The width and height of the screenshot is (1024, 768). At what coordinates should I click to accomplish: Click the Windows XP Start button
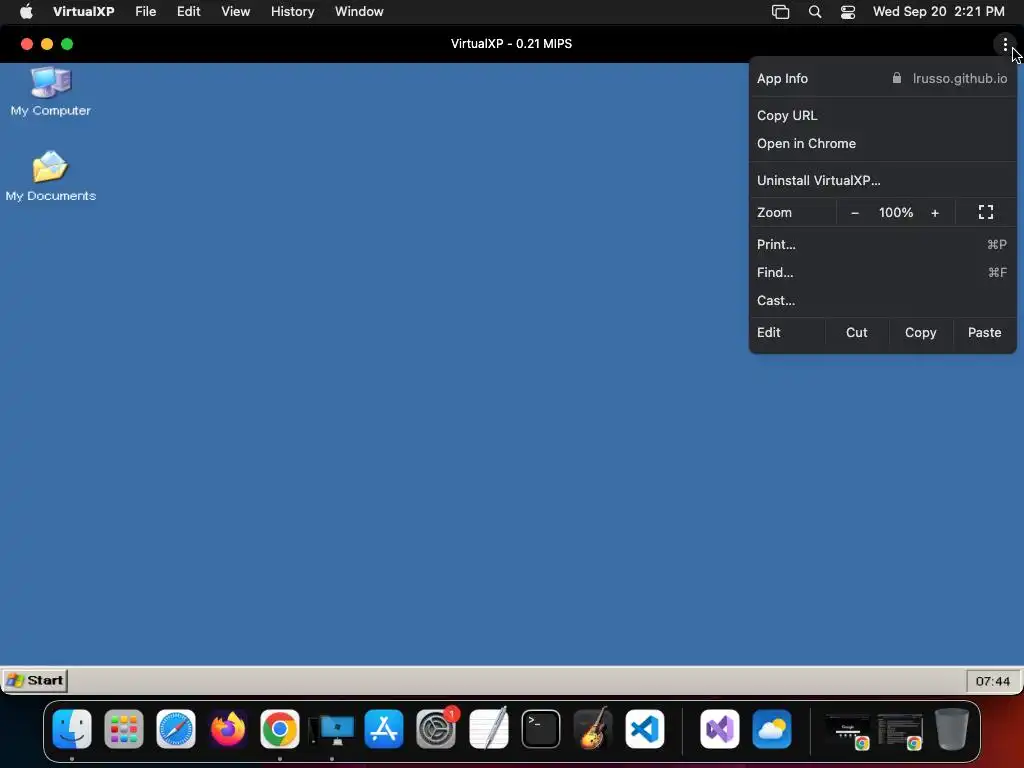pyautogui.click(x=35, y=680)
